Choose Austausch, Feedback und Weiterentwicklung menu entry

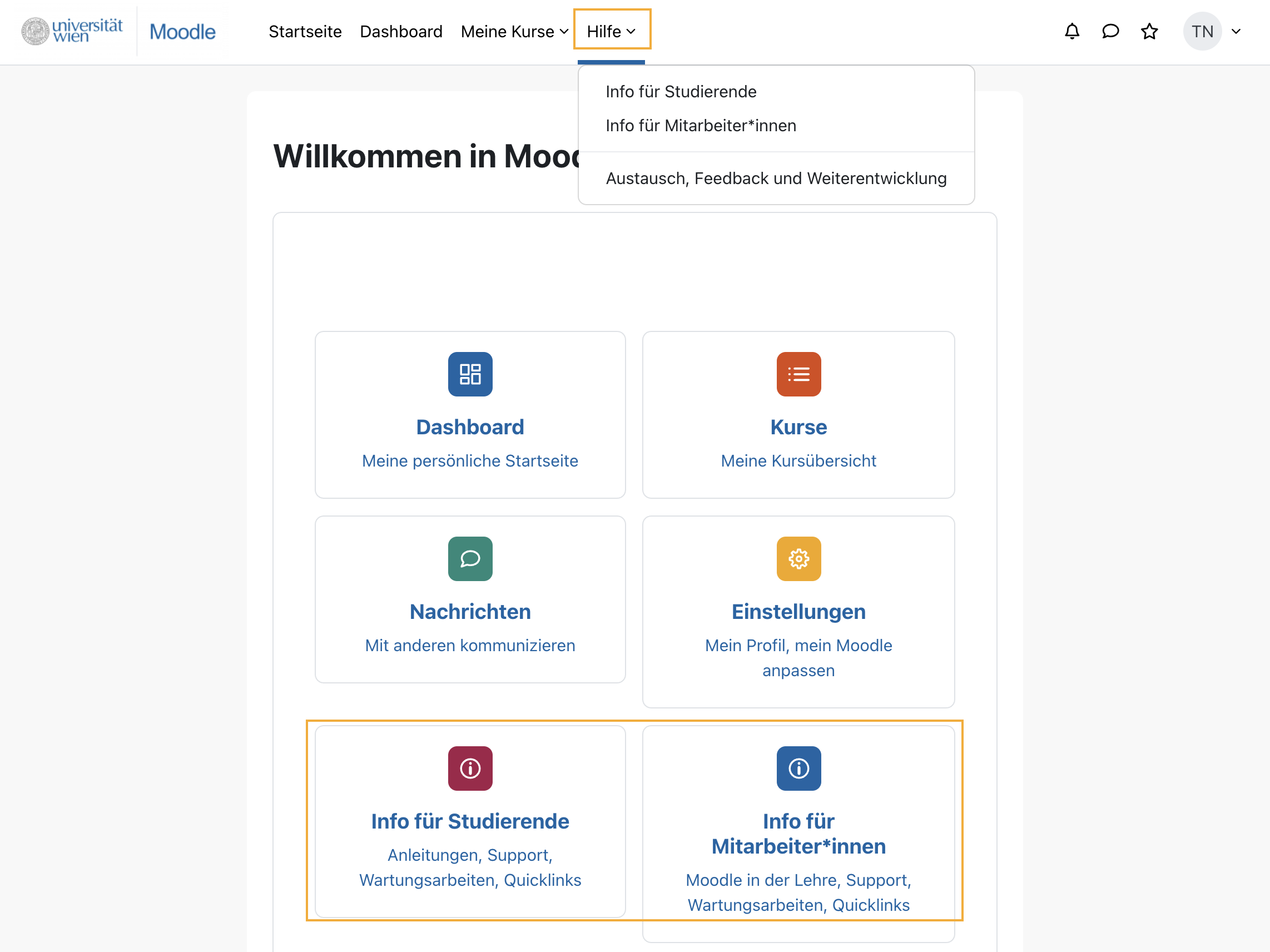tap(776, 178)
